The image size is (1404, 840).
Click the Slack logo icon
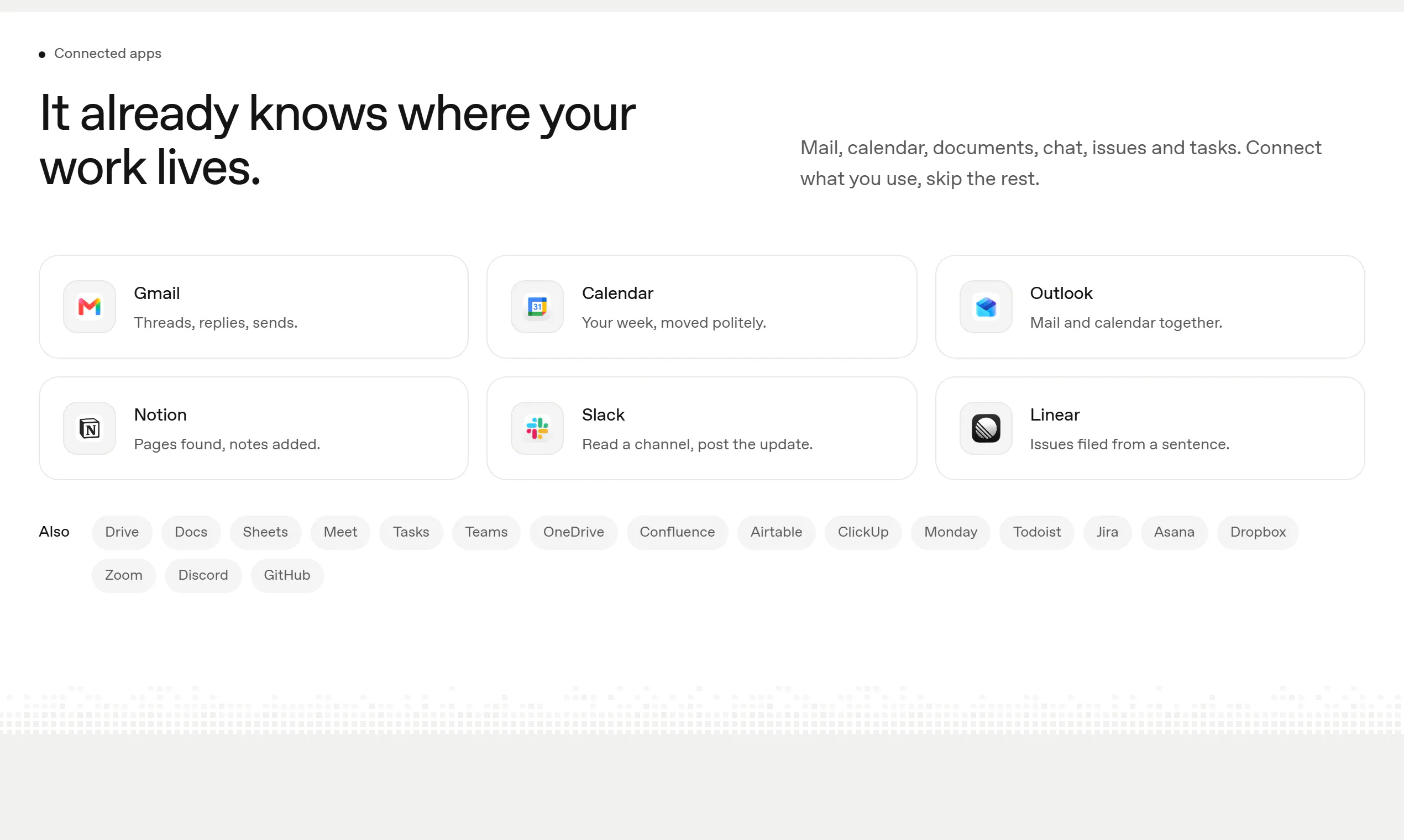tap(537, 428)
